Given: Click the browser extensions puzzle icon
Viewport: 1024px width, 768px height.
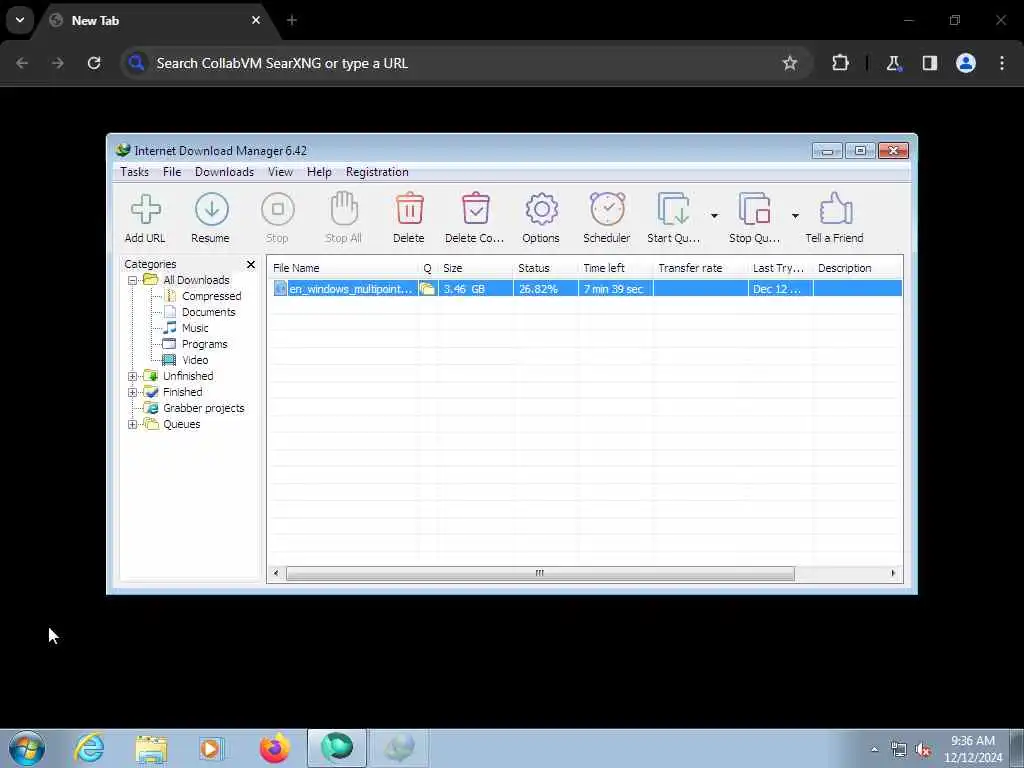Looking at the screenshot, I should 840,63.
